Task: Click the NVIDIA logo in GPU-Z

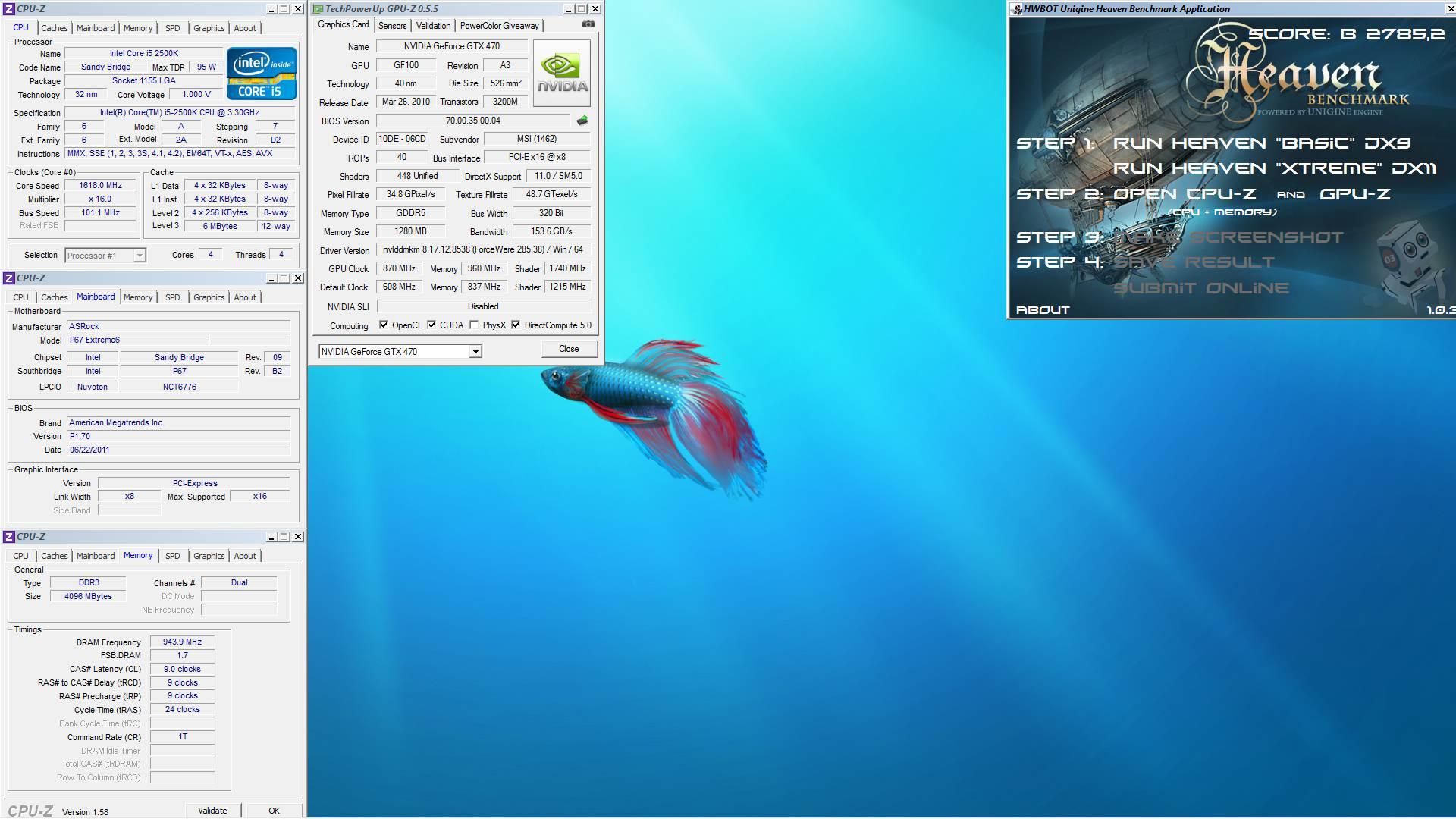Action: tap(562, 74)
